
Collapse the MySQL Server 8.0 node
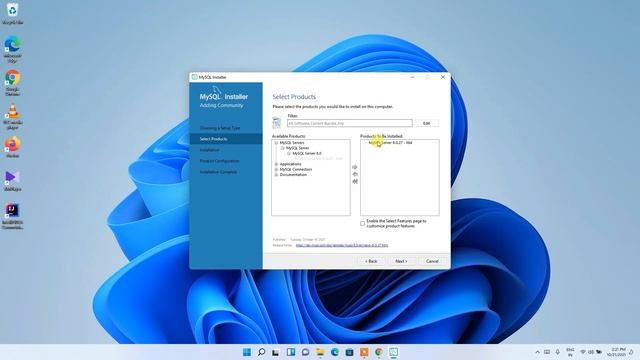pos(289,153)
